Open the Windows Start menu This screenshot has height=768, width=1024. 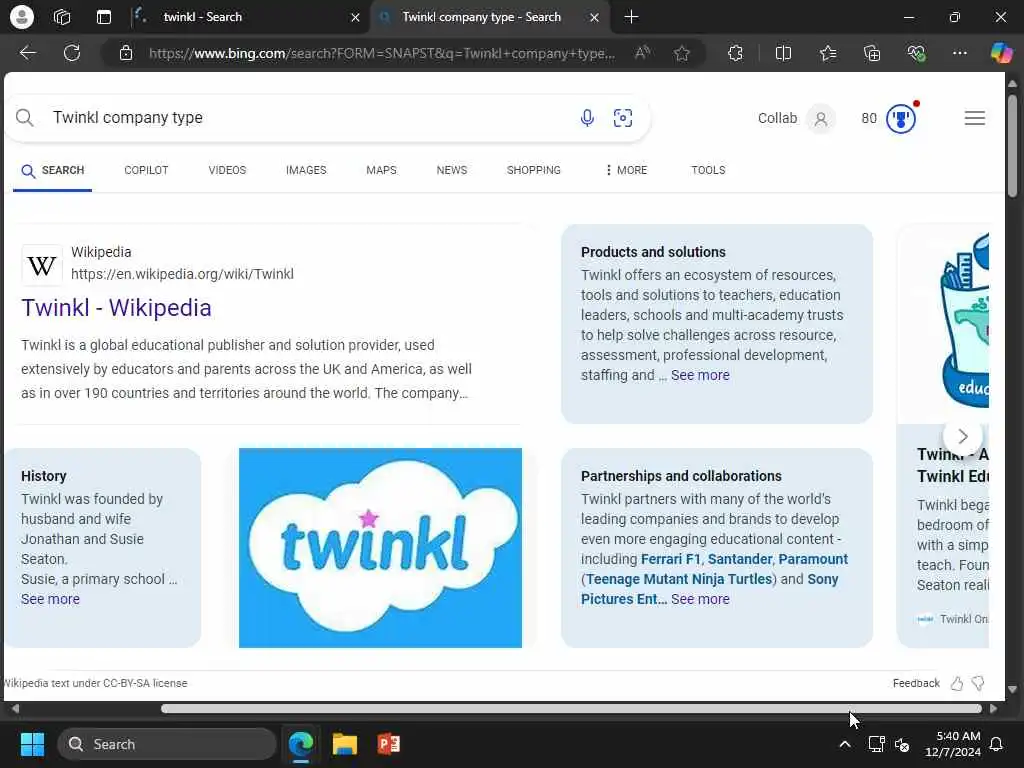(x=32, y=744)
